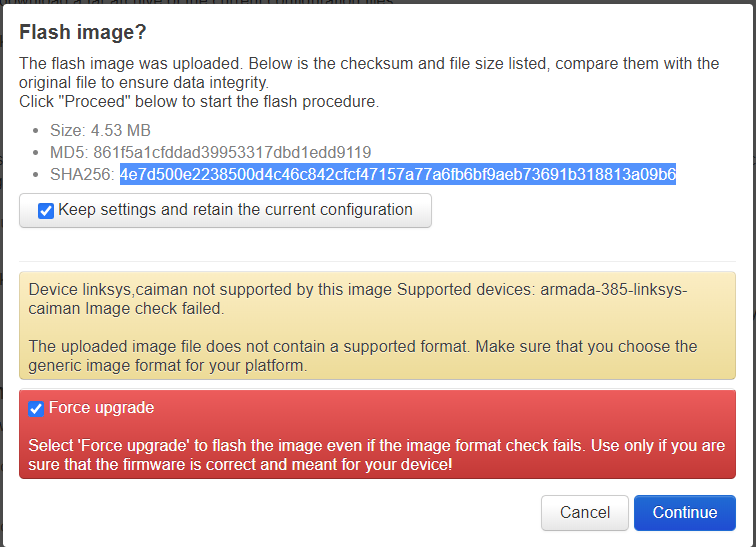Image resolution: width=756 pixels, height=547 pixels.
Task: Click the 'MD5:' label
Action: coord(69,153)
